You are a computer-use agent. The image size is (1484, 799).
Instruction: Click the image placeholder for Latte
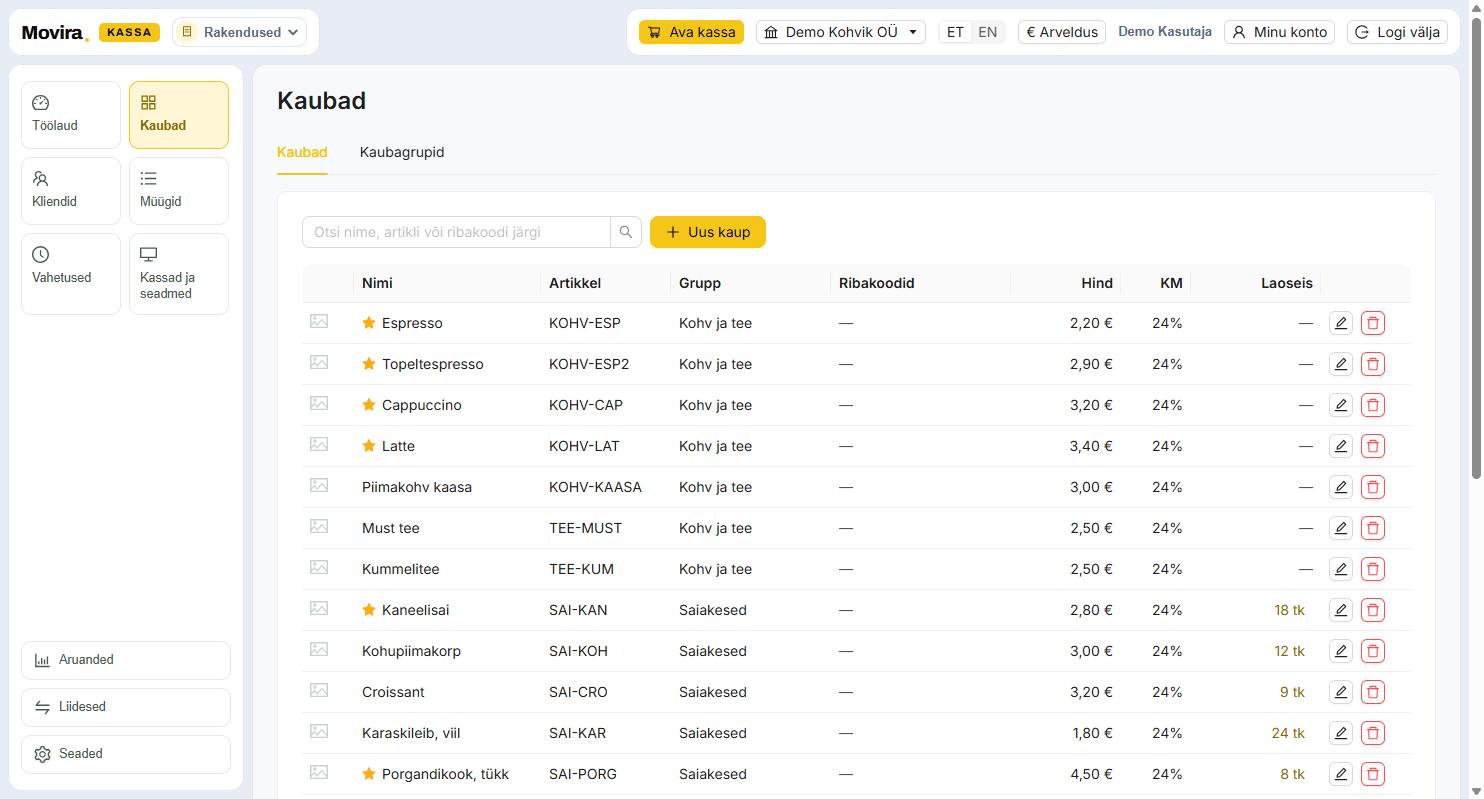[x=319, y=444]
